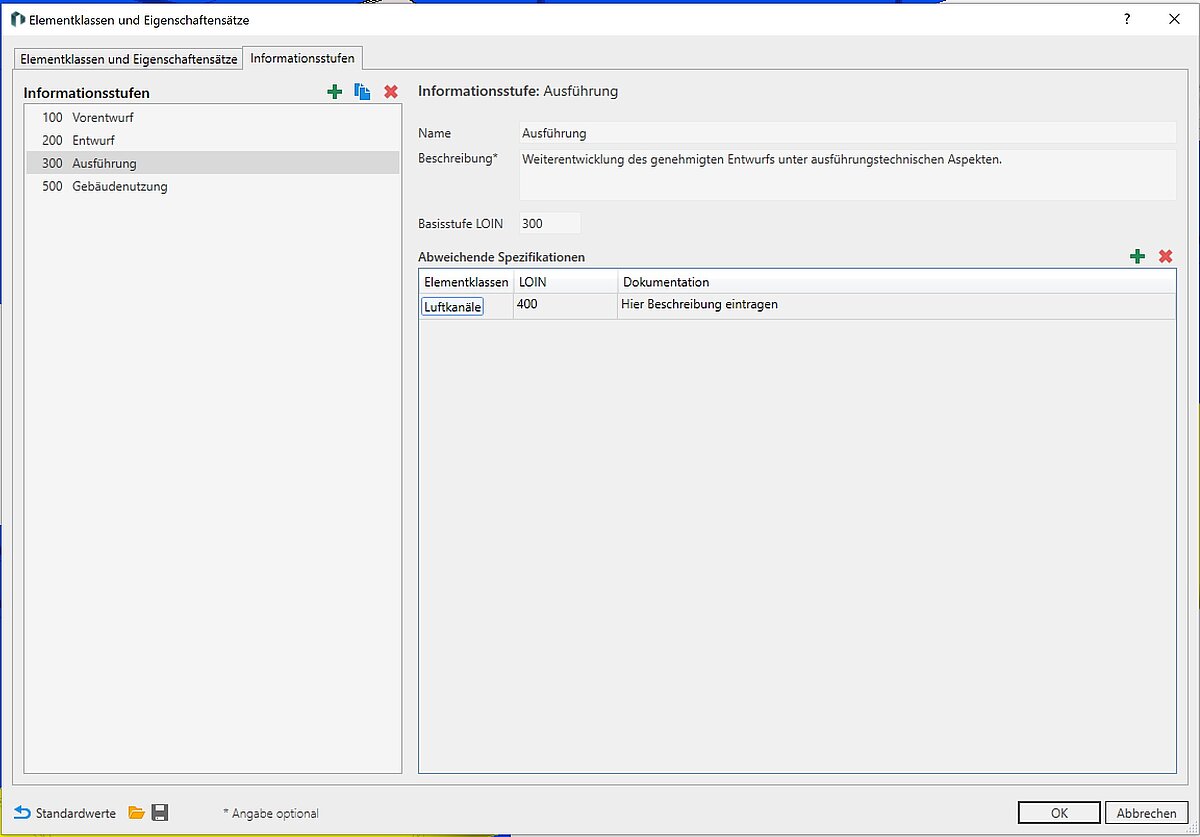Remove the selected Abweichende Spezifikation row
The width and height of the screenshot is (1200, 837).
pos(1165,257)
